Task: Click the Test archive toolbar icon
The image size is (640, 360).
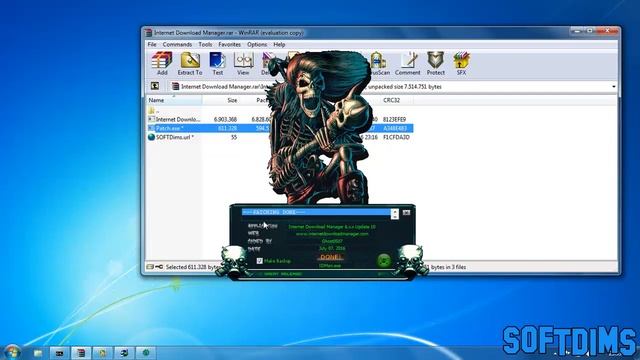Action: point(218,63)
